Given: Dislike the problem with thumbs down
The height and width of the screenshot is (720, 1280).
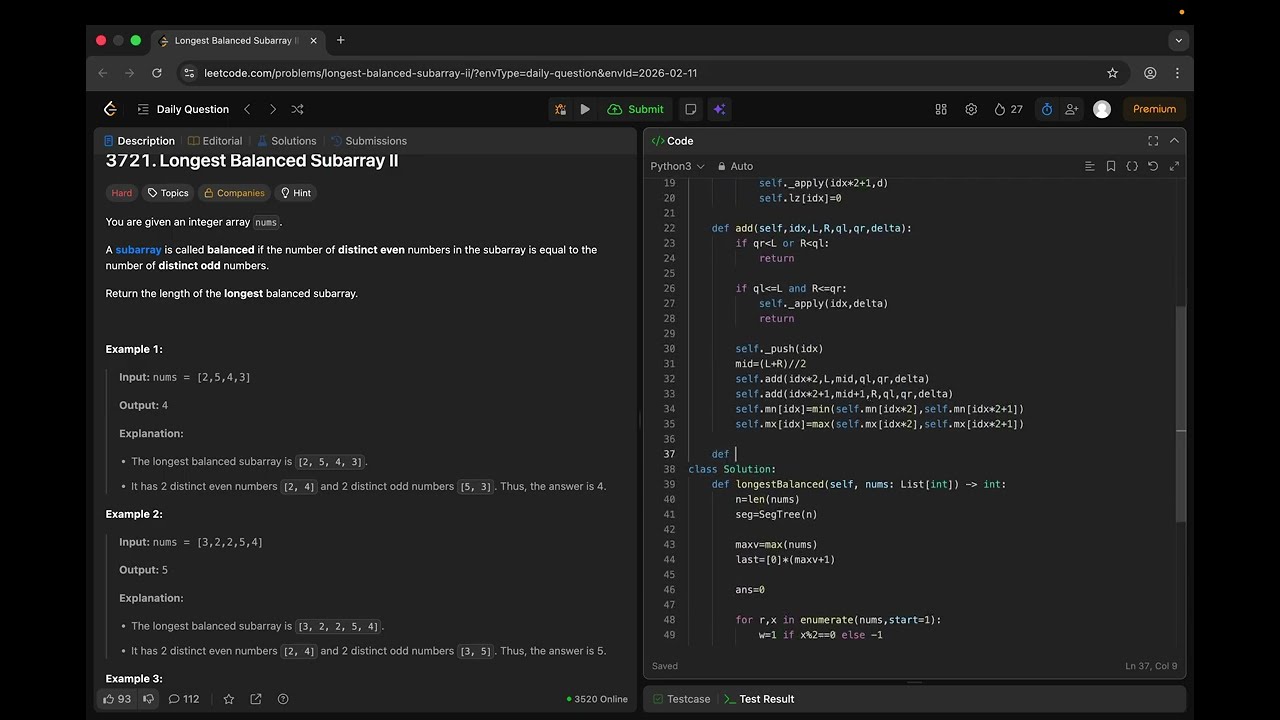Looking at the screenshot, I should pyautogui.click(x=149, y=699).
